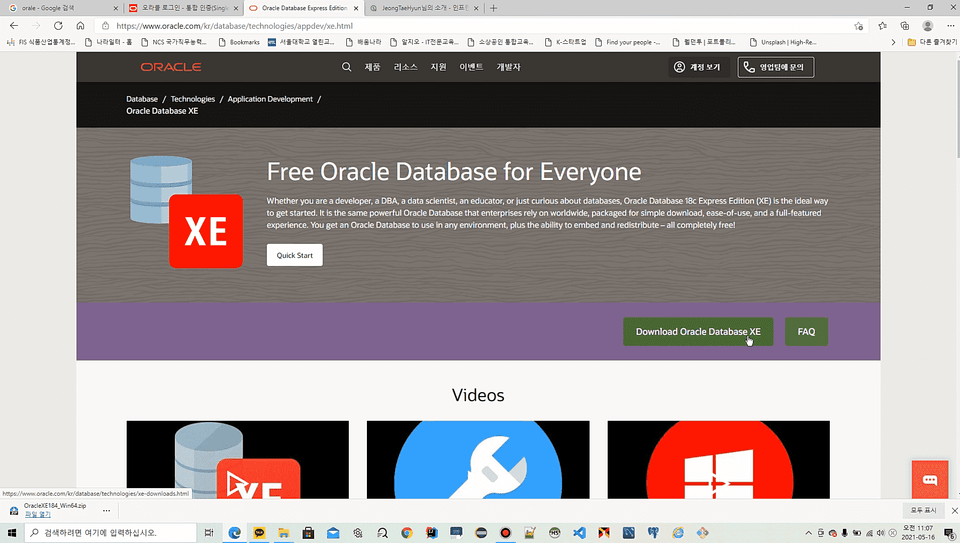The image size is (960, 543).
Task: Follow the Technologies breadcrumb link
Action: [193, 99]
